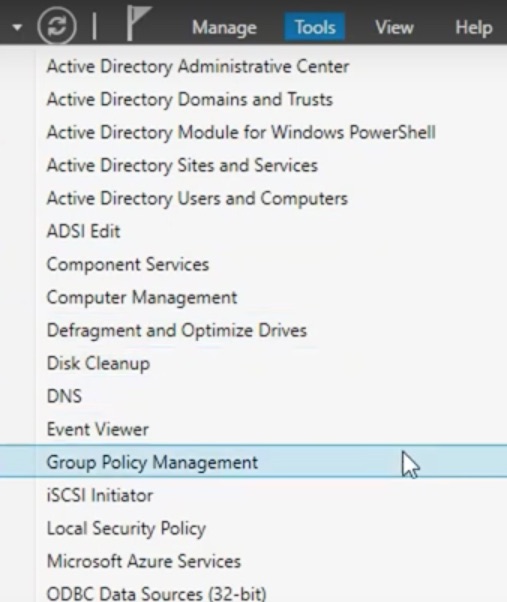507x602 pixels.
Task: Open Active Directory Sites and Services
Action: tap(182, 166)
